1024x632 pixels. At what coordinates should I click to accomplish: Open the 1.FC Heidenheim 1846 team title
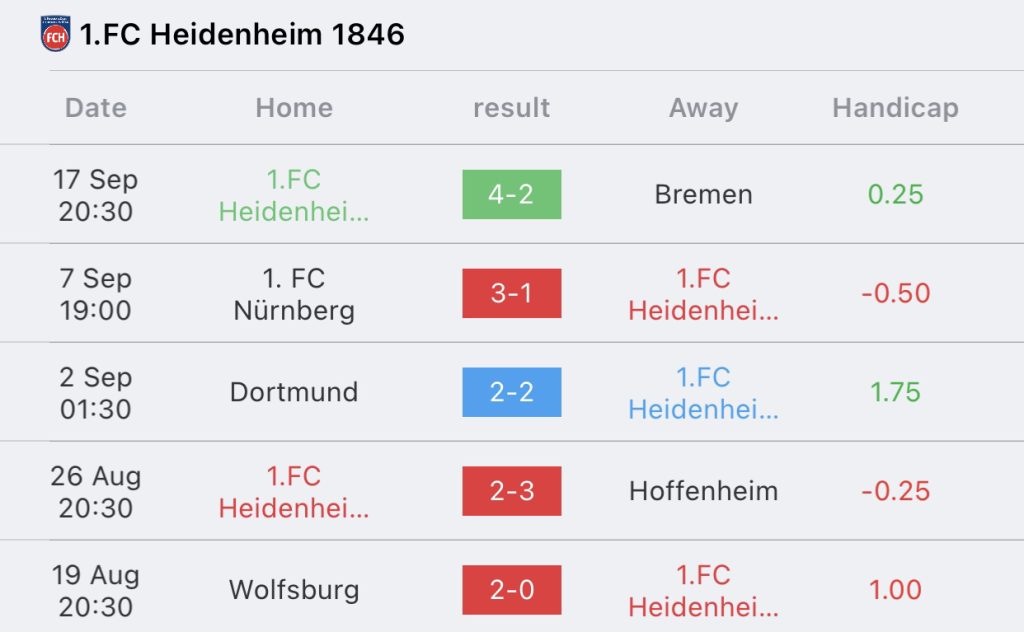[x=242, y=34]
